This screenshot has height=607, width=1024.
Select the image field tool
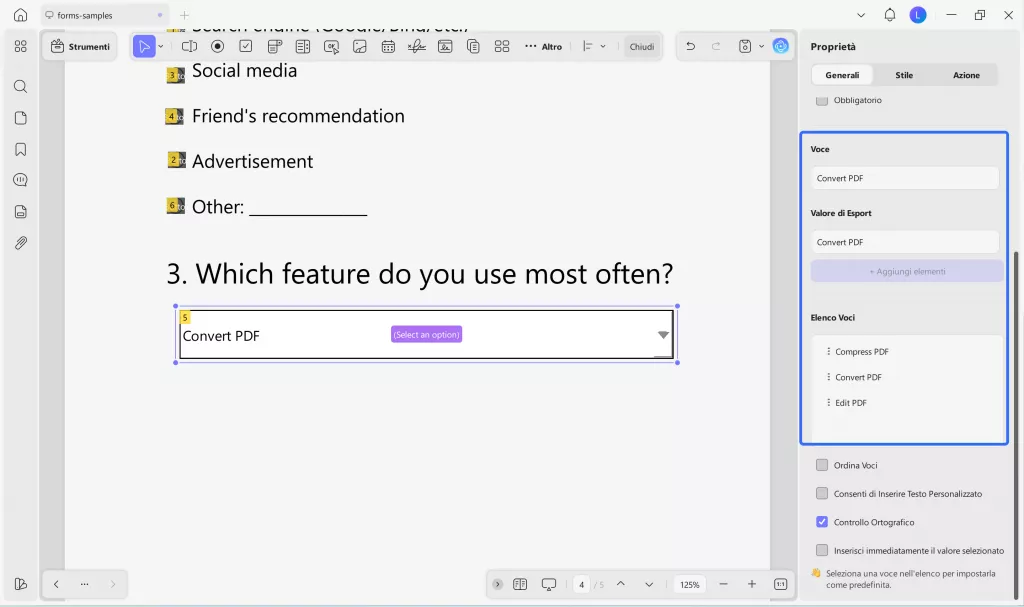[x=360, y=46]
